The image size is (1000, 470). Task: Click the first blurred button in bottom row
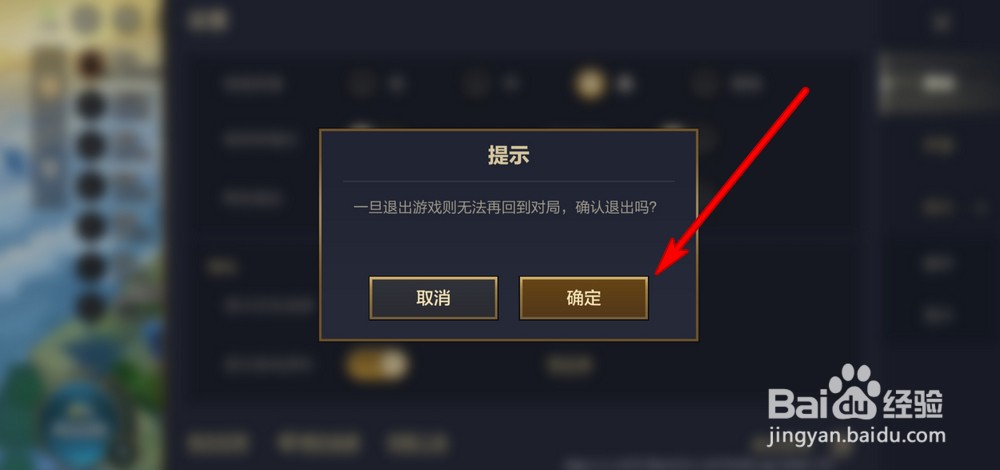218,443
